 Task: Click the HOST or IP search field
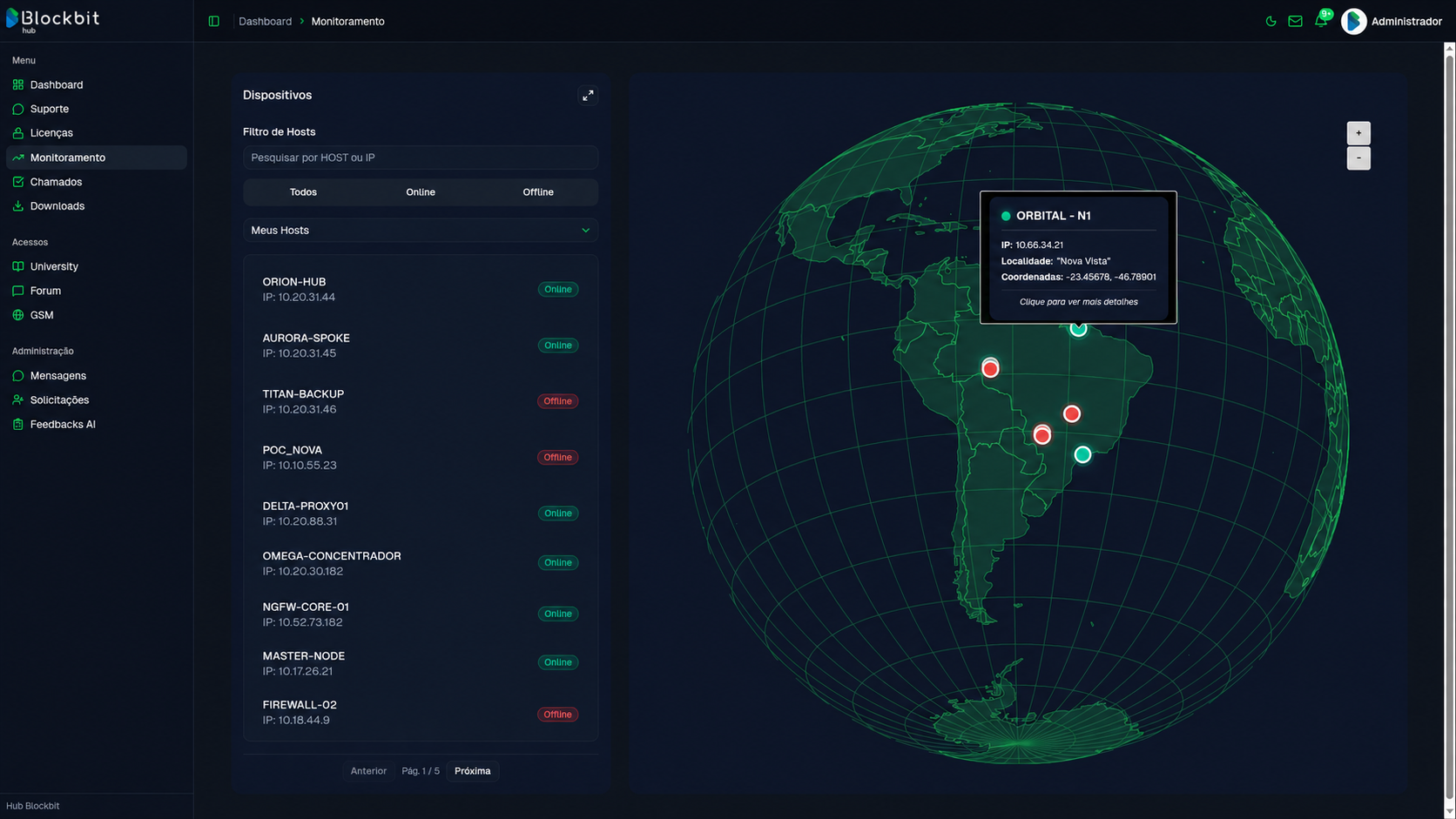click(421, 158)
